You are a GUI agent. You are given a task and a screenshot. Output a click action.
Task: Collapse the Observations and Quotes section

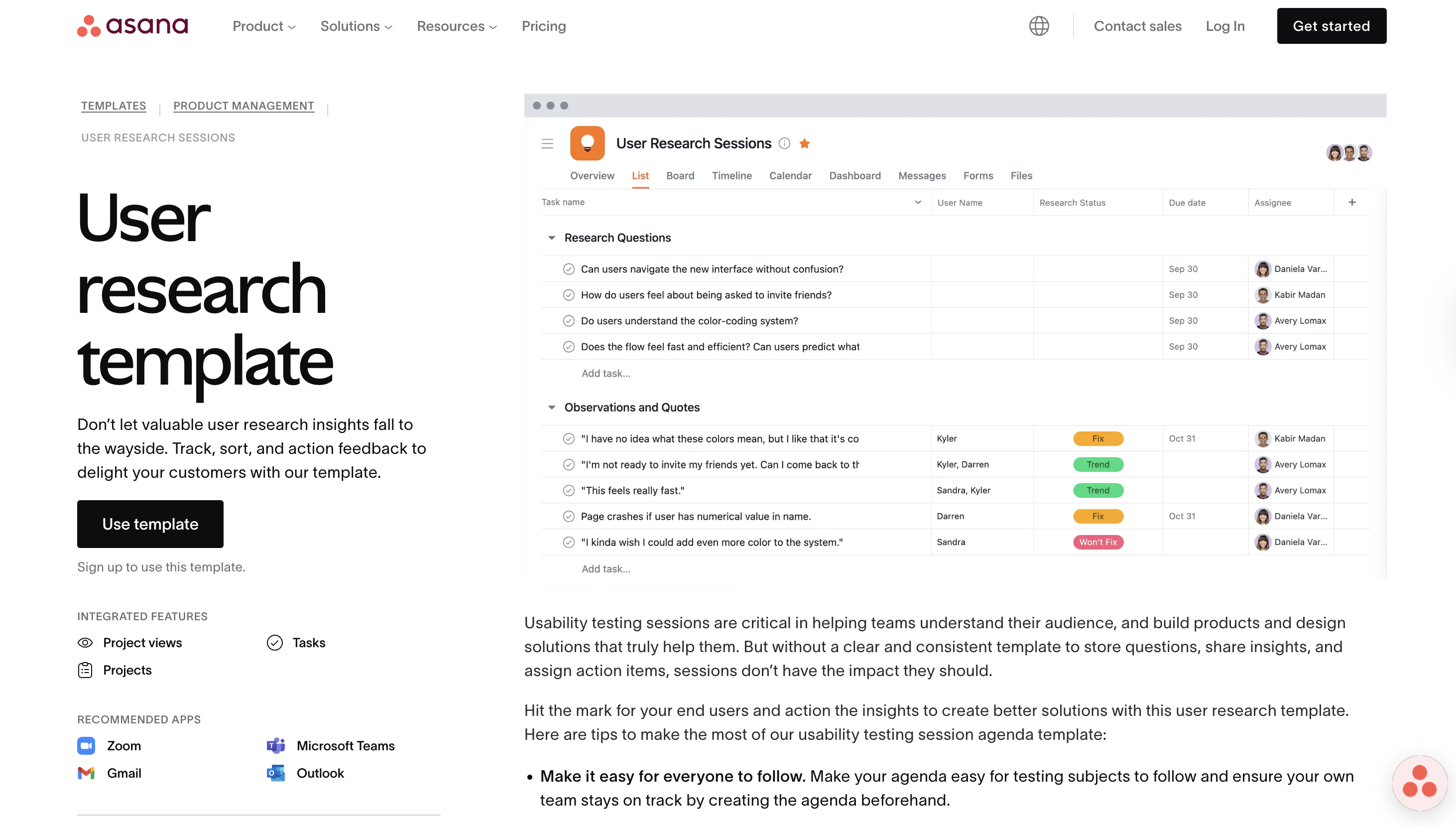point(551,407)
